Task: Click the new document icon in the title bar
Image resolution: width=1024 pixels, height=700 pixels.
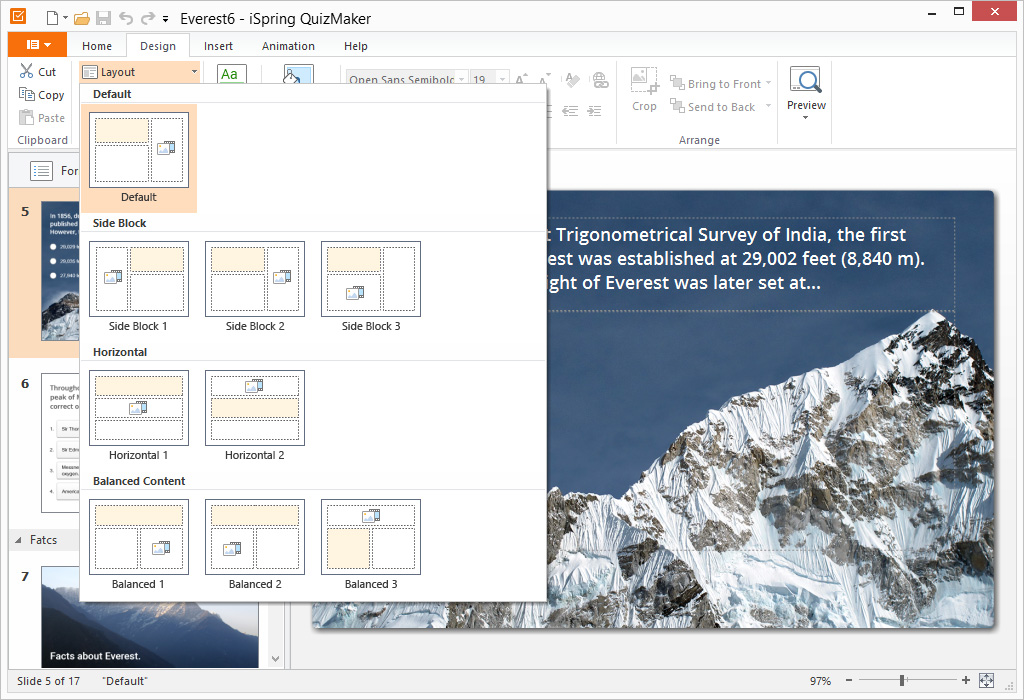Action: tap(53, 18)
